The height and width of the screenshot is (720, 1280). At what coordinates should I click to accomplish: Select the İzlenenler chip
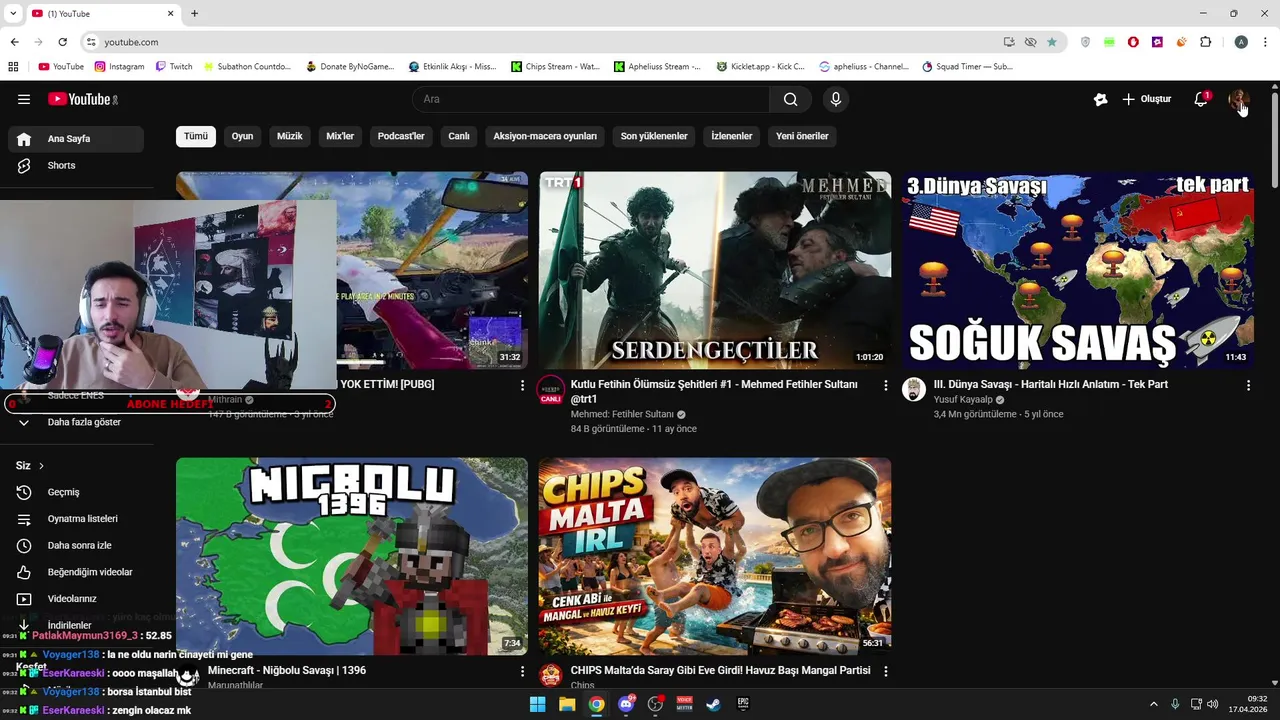coord(732,136)
